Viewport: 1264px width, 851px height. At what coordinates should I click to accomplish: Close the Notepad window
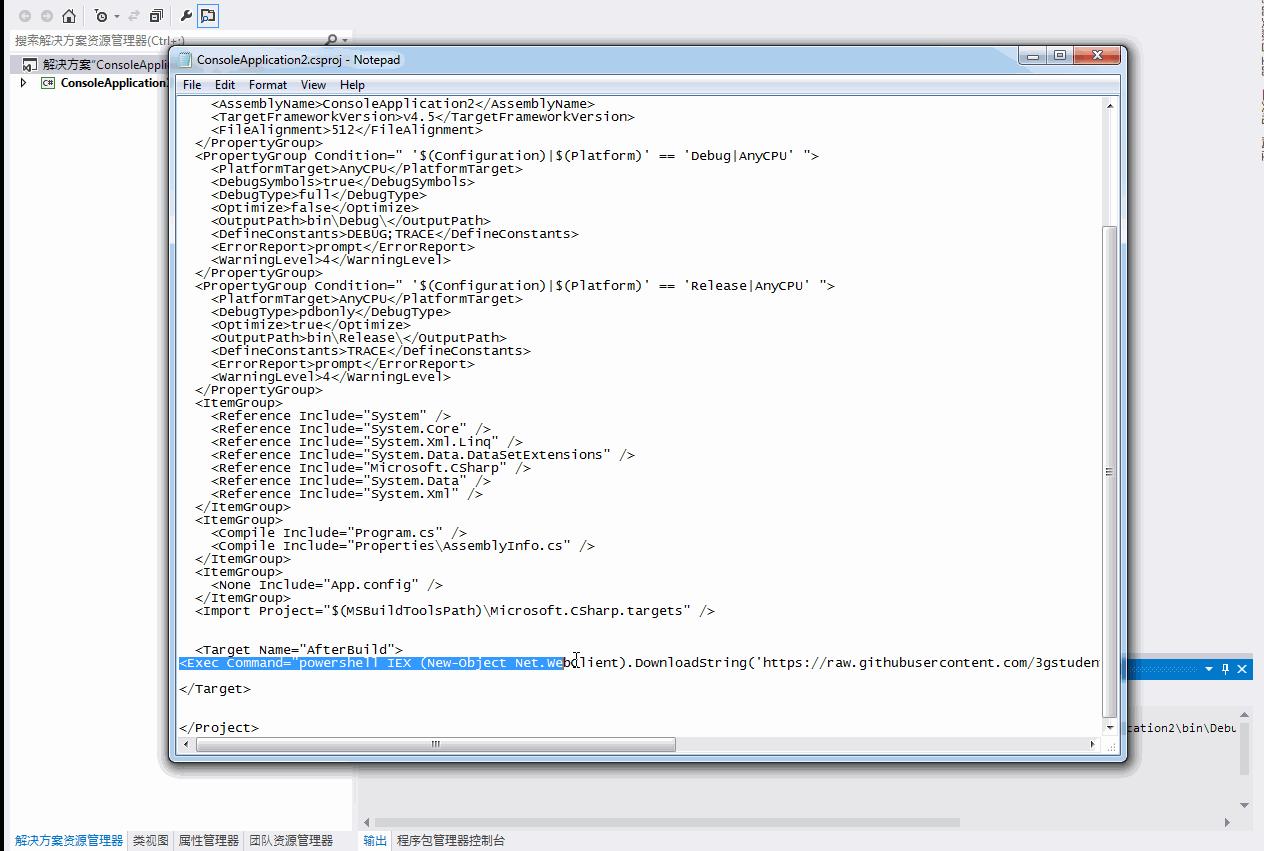click(x=1098, y=56)
